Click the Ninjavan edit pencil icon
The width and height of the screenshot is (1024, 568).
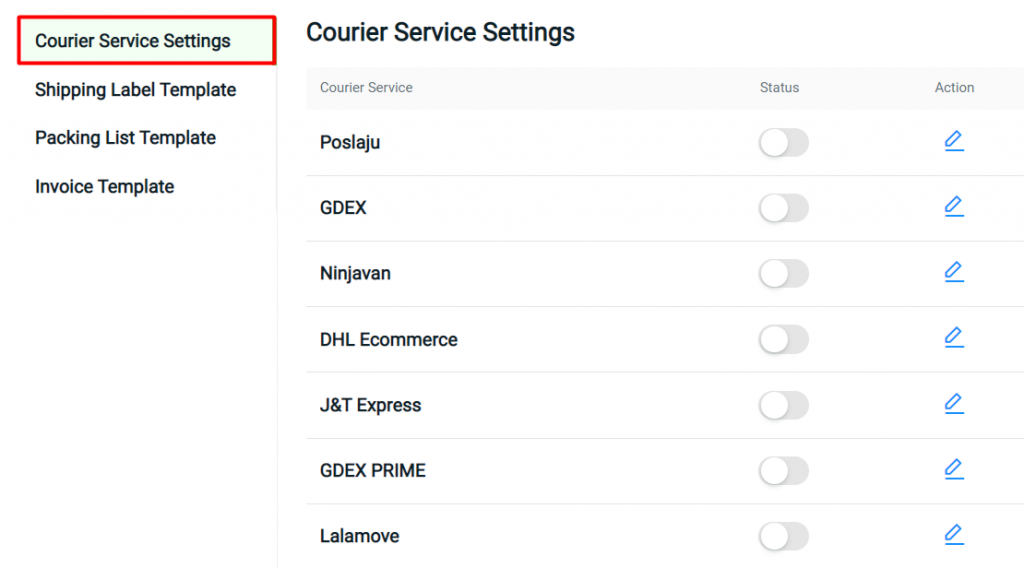tap(954, 272)
